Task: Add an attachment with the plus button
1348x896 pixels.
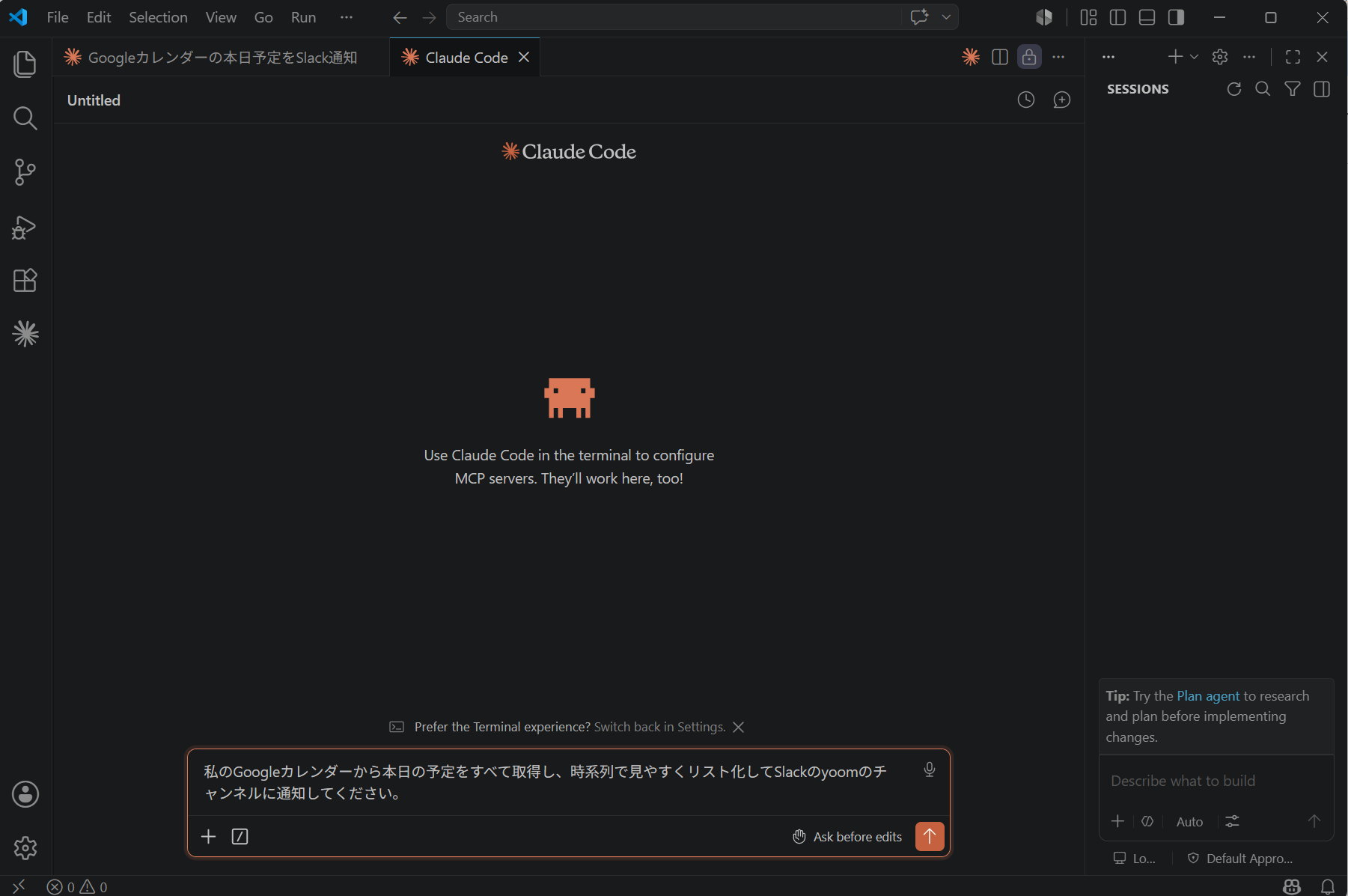Action: click(x=209, y=836)
